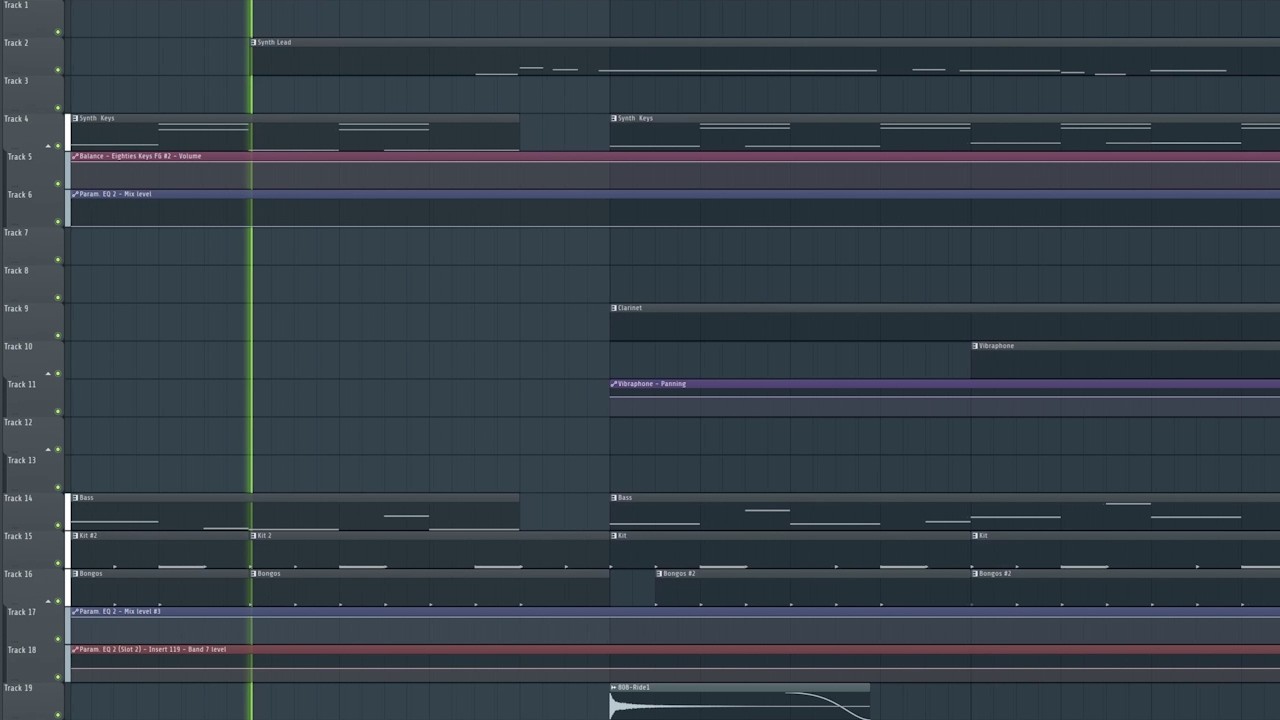
Task: Open menu icon of second Bass clip
Action: pyautogui.click(x=614, y=498)
